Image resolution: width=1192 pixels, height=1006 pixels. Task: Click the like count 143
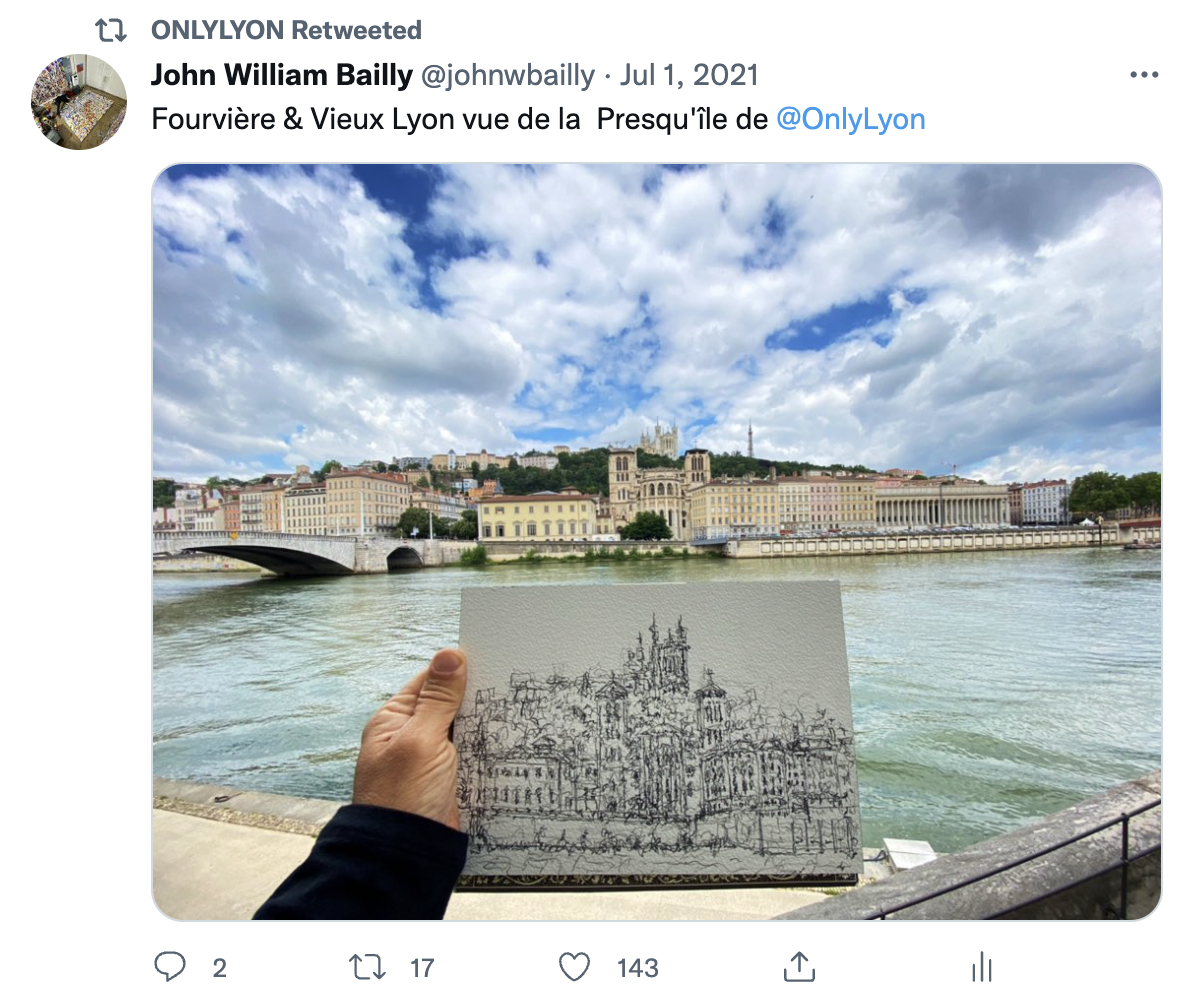pyautogui.click(x=637, y=968)
